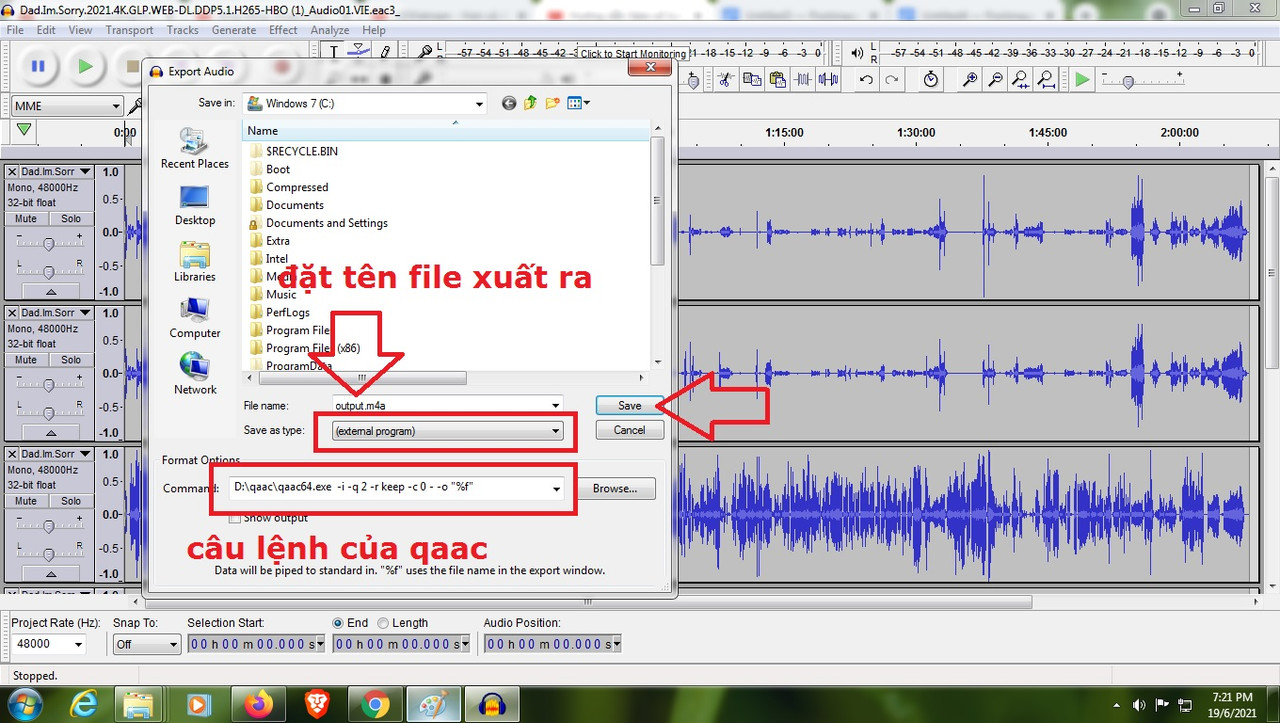
Task: Click the Fit Project zoom icon
Action: [1045, 80]
